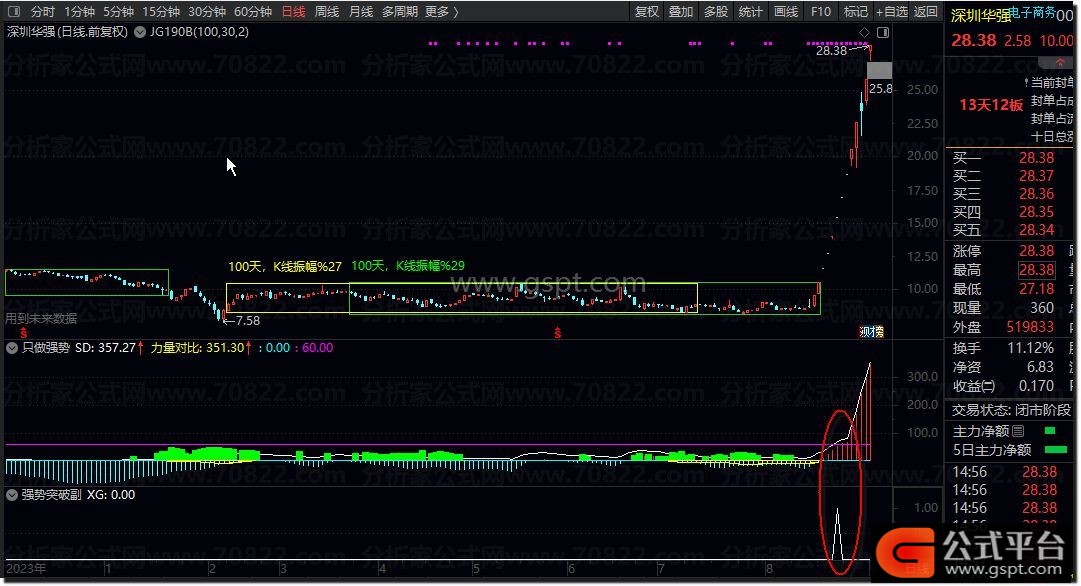The width and height of the screenshot is (1081, 586).
Task: Click the 7.58 low price label
Action: tap(247, 321)
